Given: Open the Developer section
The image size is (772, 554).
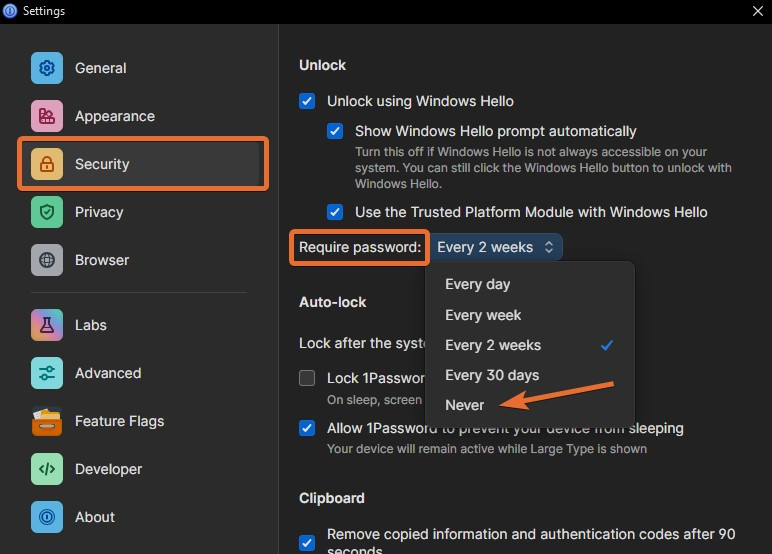Looking at the screenshot, I should [x=108, y=469].
